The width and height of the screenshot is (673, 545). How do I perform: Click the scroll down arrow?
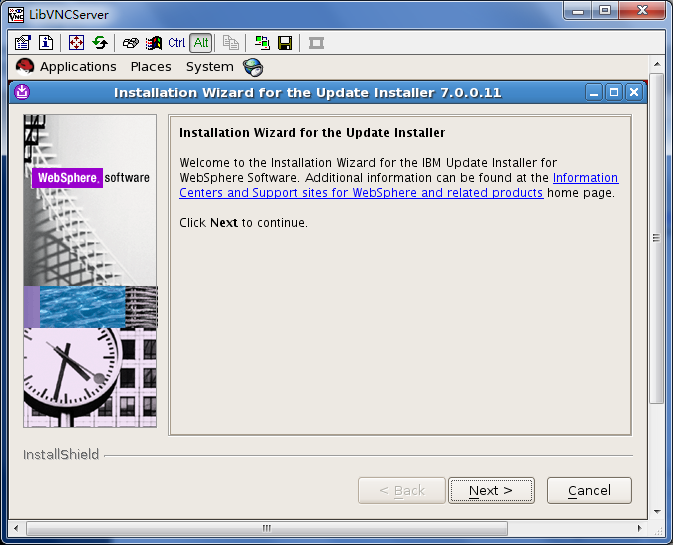pyautogui.click(x=657, y=512)
